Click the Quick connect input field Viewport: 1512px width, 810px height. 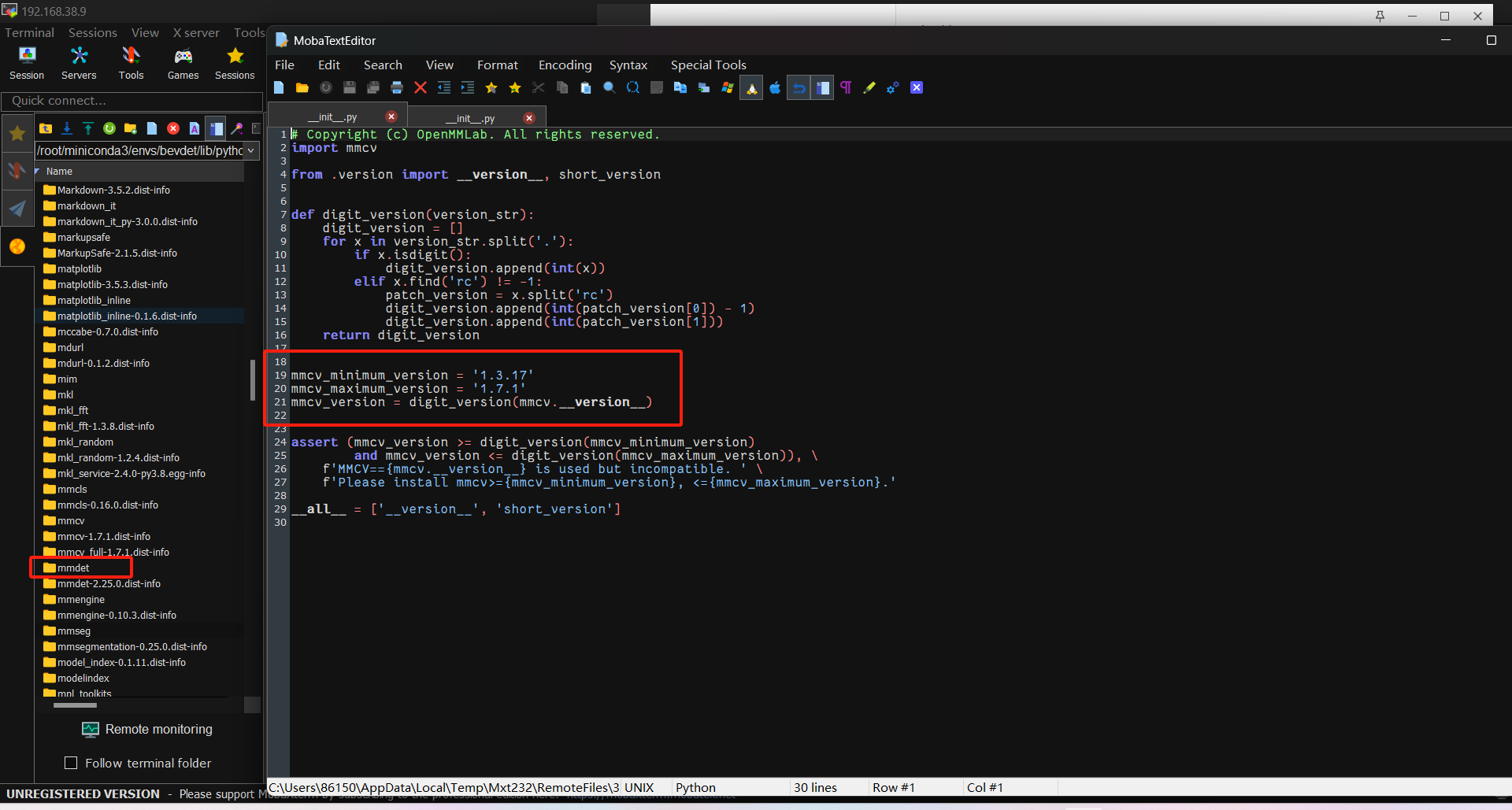[x=132, y=101]
